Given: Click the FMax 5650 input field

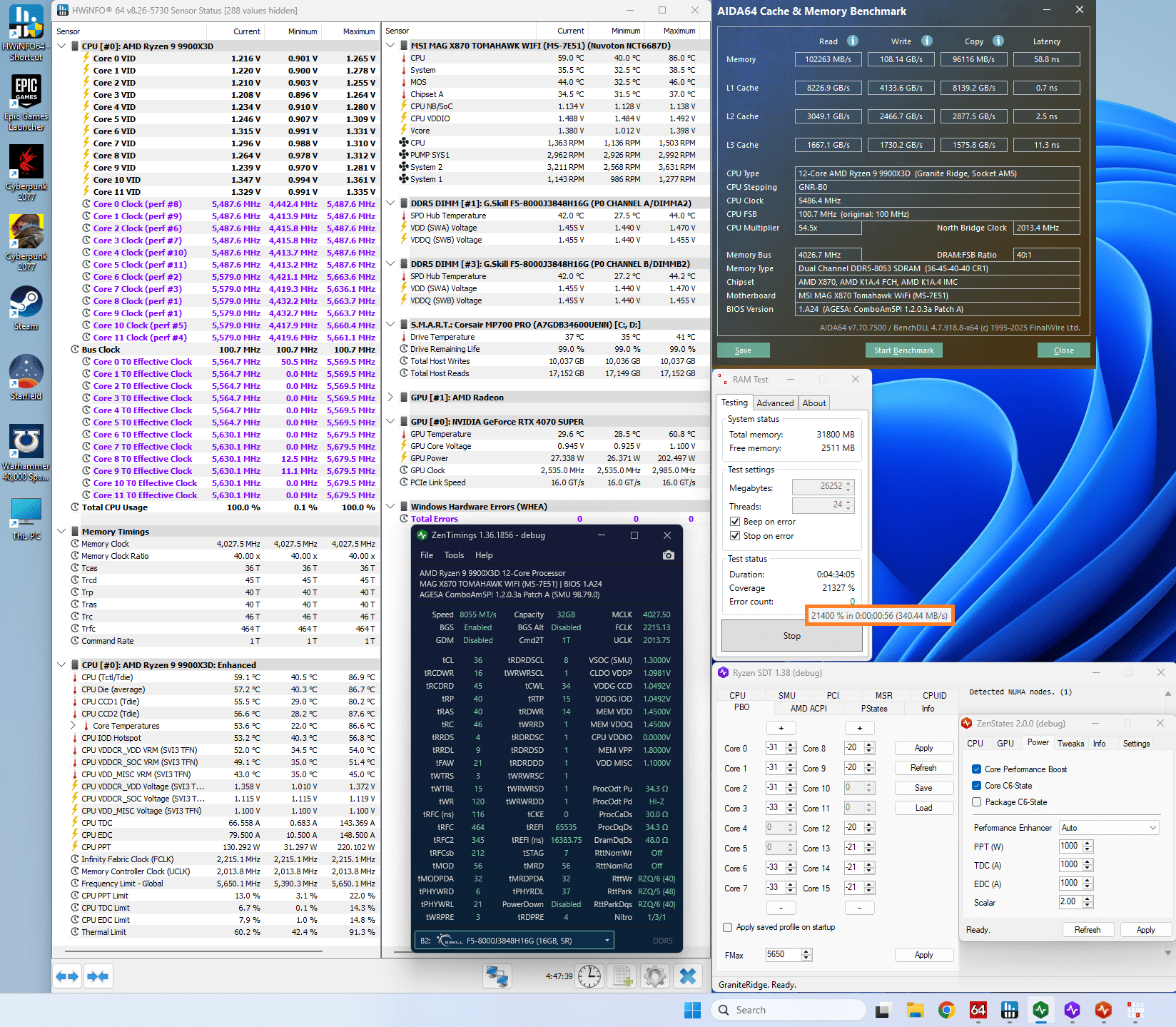Looking at the screenshot, I should [x=784, y=955].
